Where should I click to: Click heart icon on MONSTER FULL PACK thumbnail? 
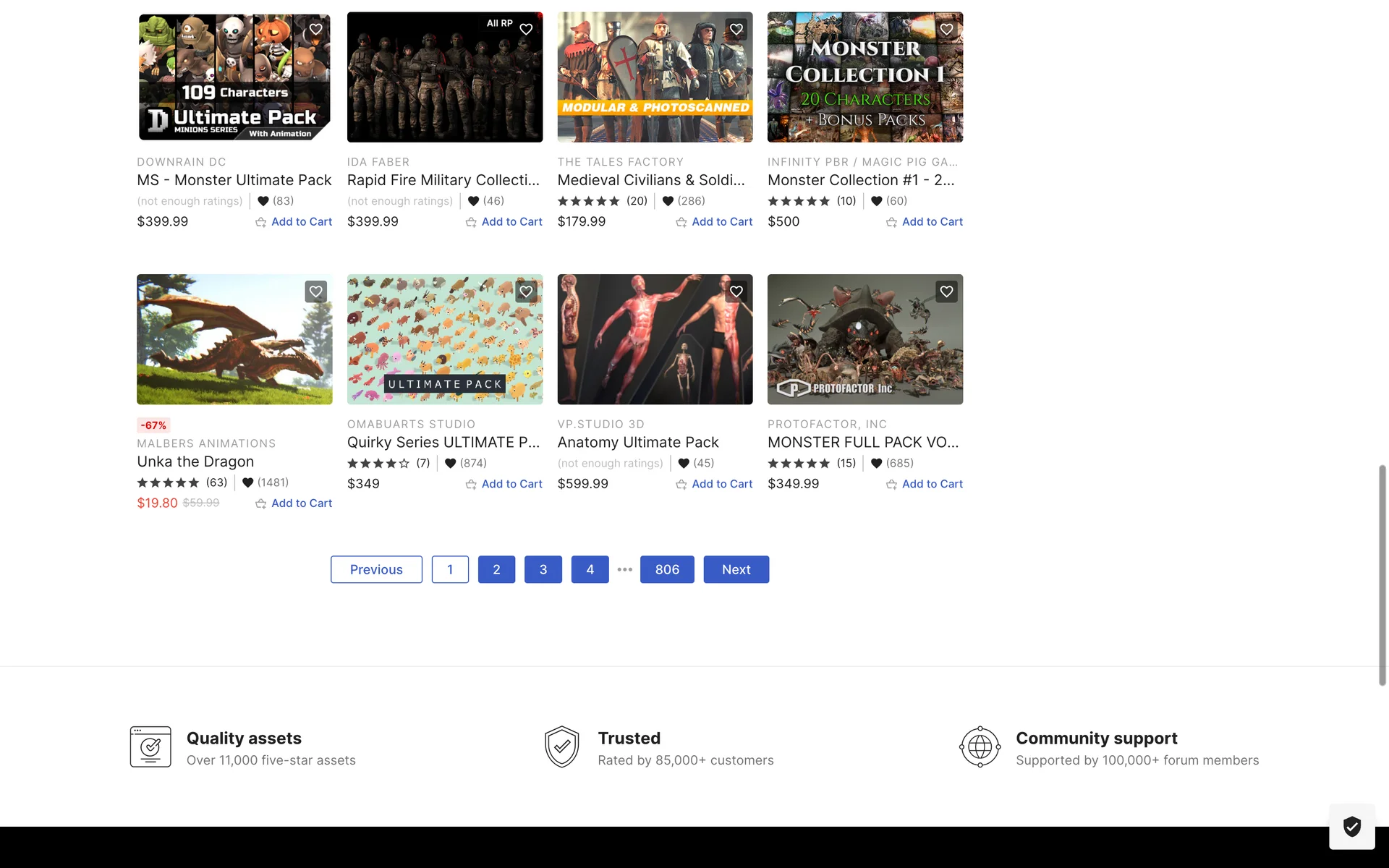[x=946, y=292]
